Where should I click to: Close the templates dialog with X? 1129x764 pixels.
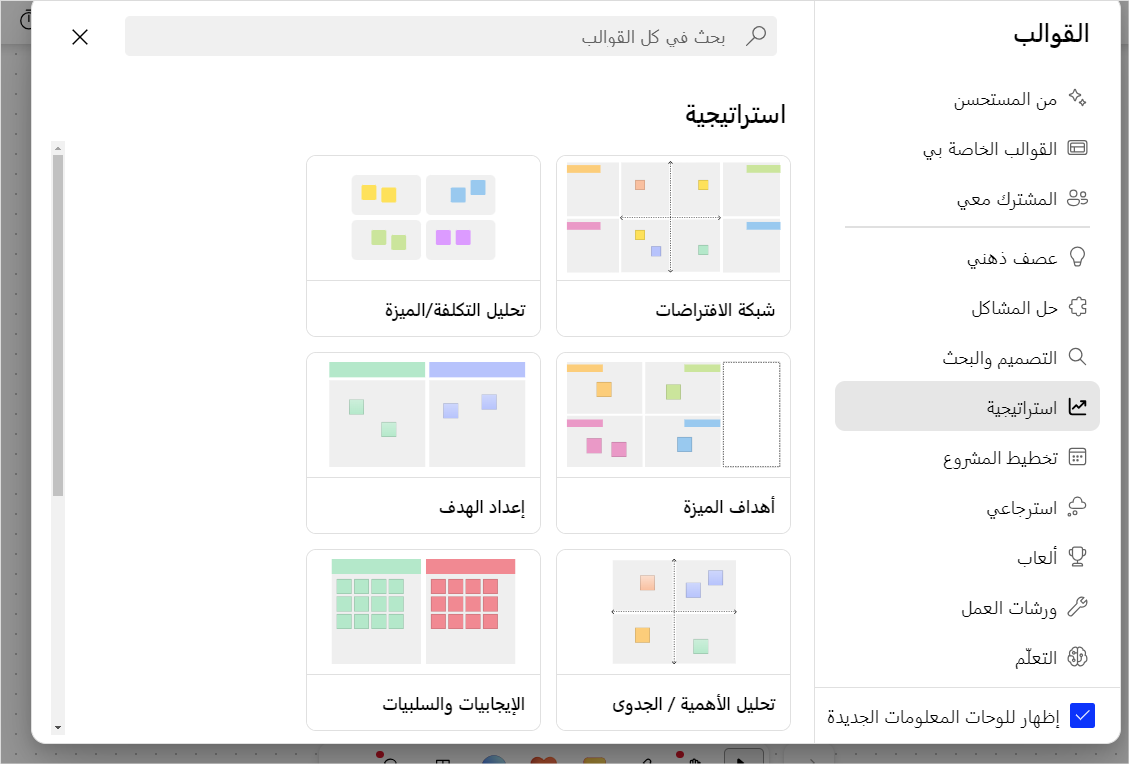coord(80,37)
